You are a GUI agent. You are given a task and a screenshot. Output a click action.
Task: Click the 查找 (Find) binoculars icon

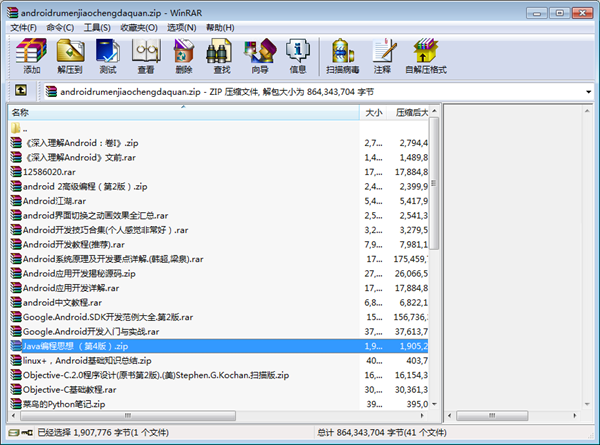219,50
